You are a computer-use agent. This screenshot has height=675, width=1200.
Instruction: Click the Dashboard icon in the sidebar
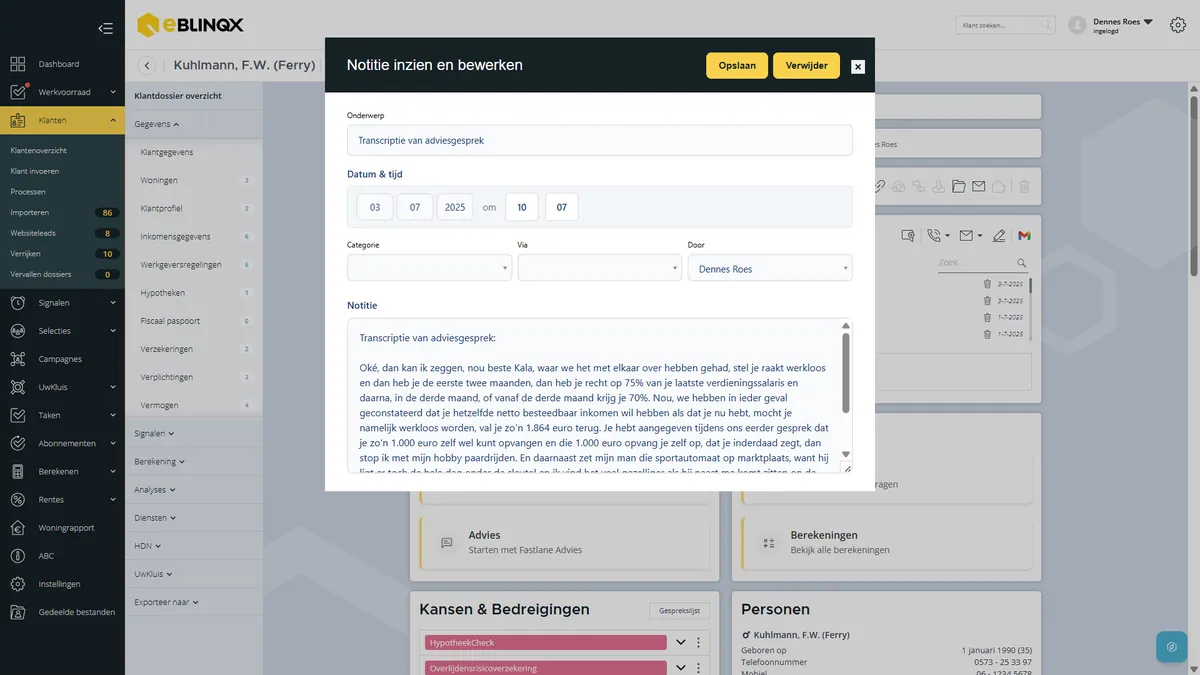point(18,64)
